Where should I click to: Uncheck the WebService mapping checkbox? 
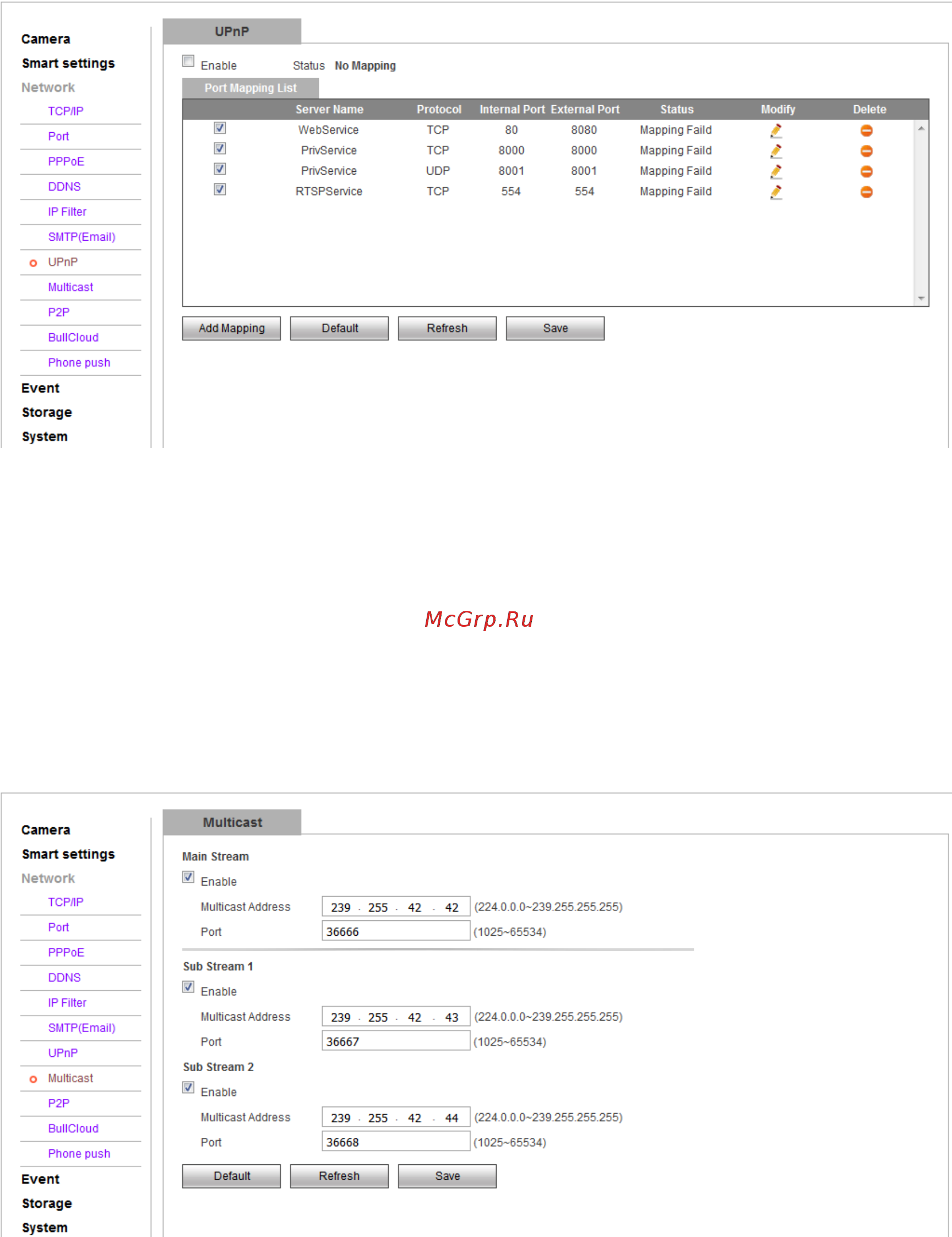(x=220, y=128)
